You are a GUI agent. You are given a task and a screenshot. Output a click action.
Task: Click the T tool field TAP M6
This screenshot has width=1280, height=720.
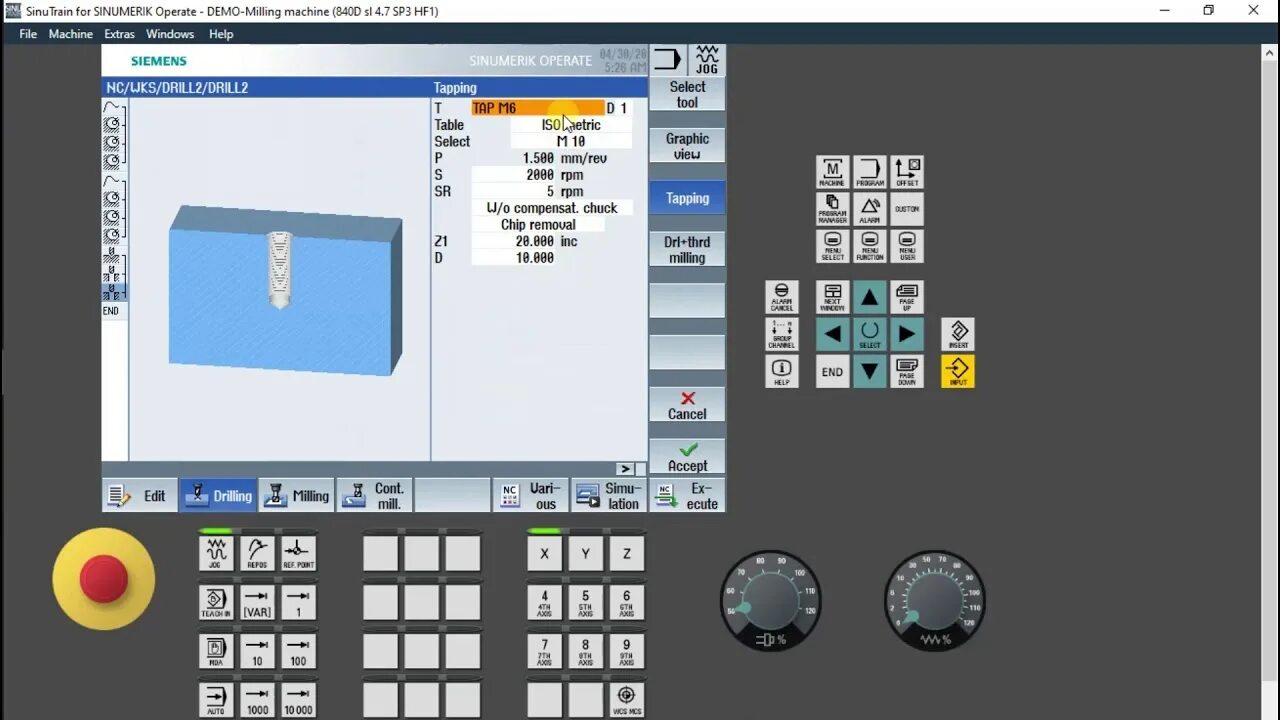[538, 108]
